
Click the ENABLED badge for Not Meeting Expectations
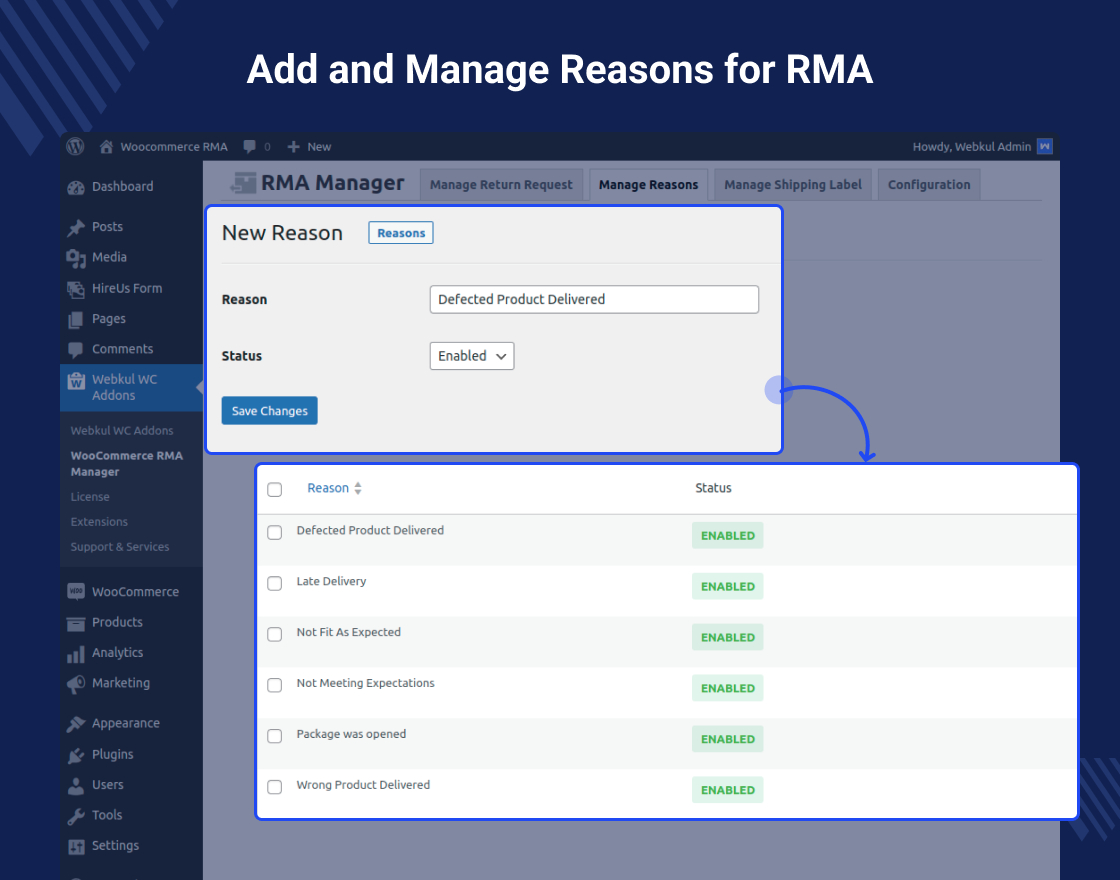pyautogui.click(x=727, y=688)
